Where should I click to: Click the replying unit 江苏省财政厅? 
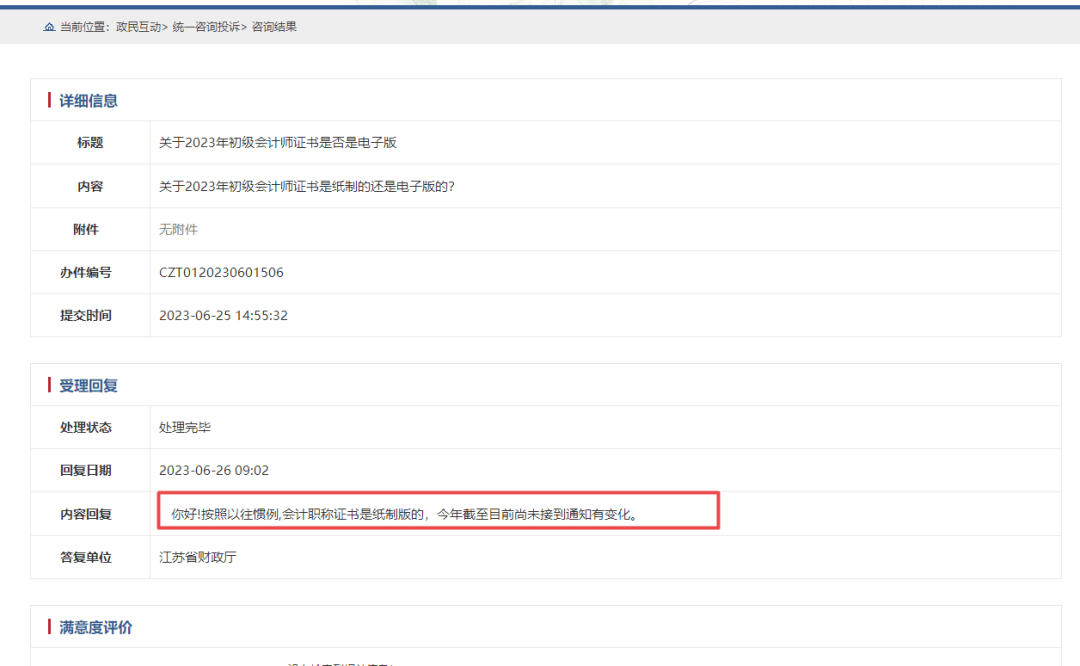[198, 557]
